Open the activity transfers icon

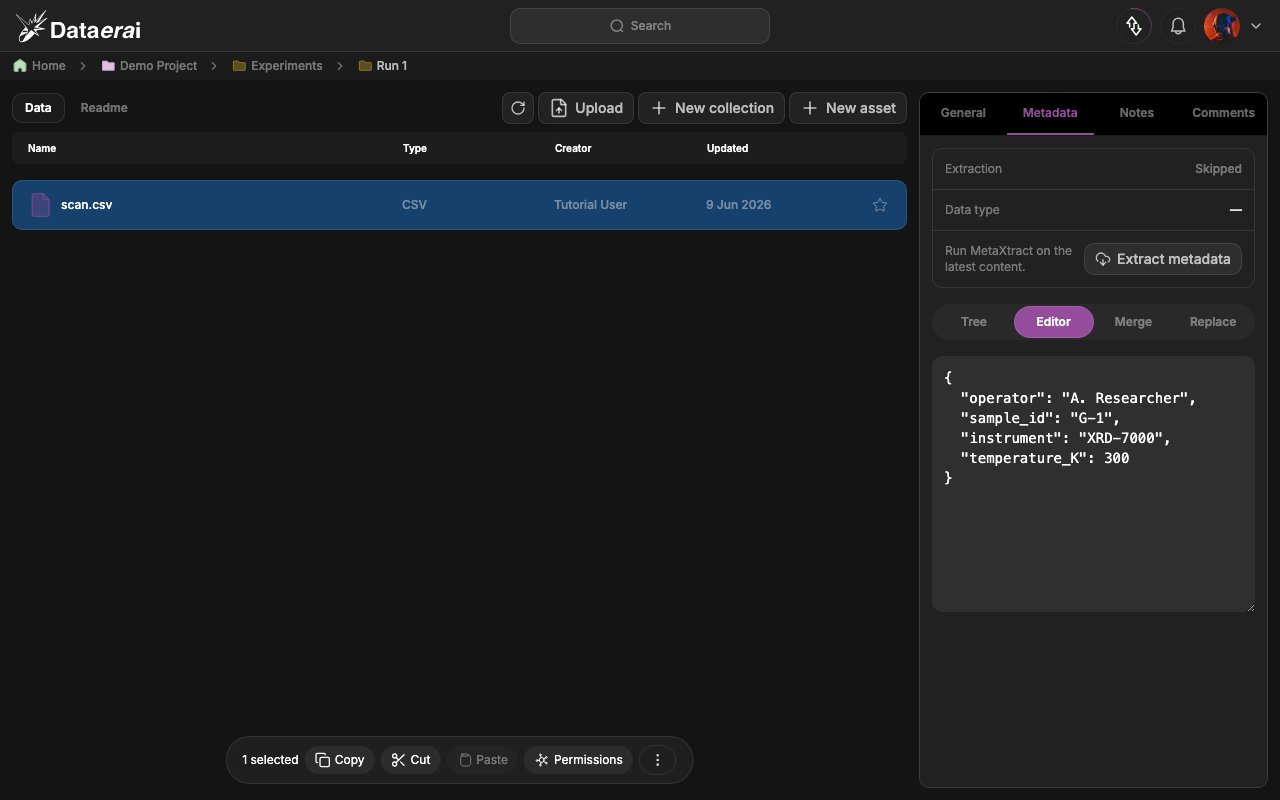click(x=1134, y=26)
